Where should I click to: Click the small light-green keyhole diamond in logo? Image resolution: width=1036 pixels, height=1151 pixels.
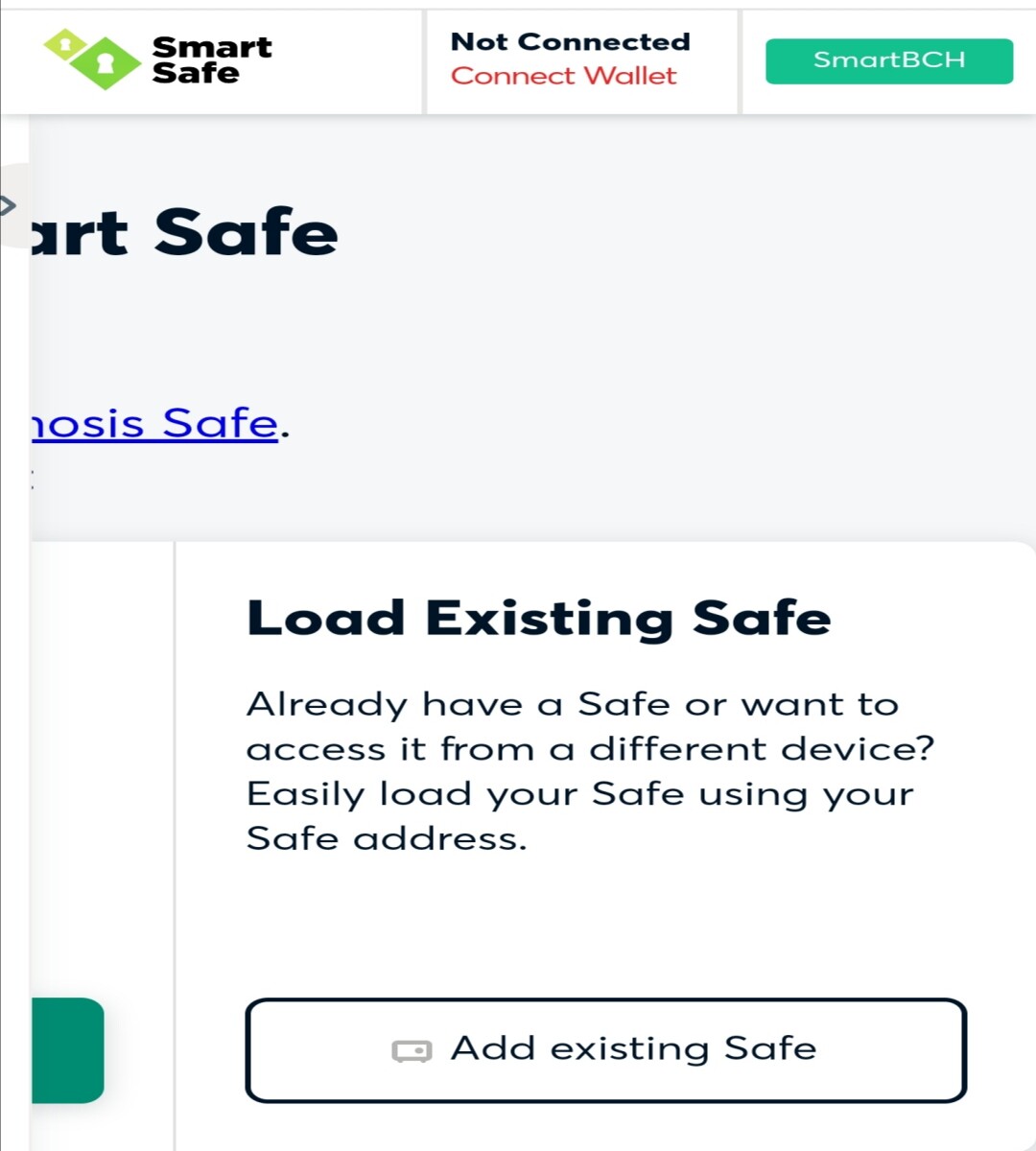pos(64,44)
